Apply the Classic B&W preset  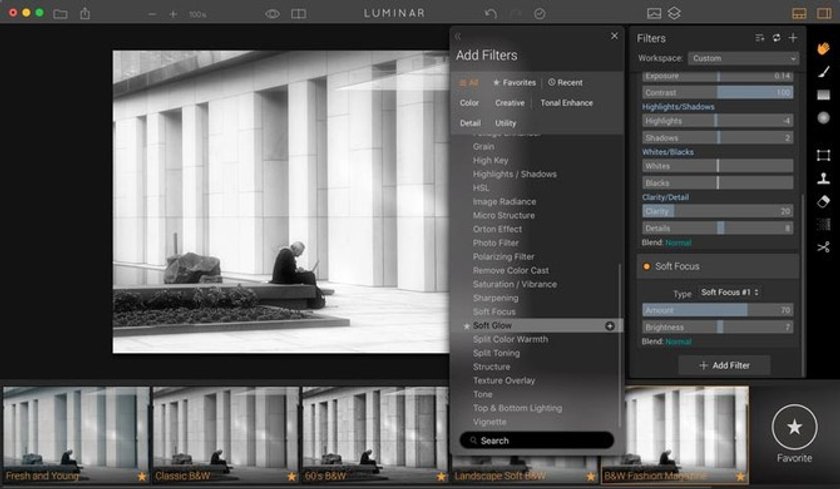point(226,435)
